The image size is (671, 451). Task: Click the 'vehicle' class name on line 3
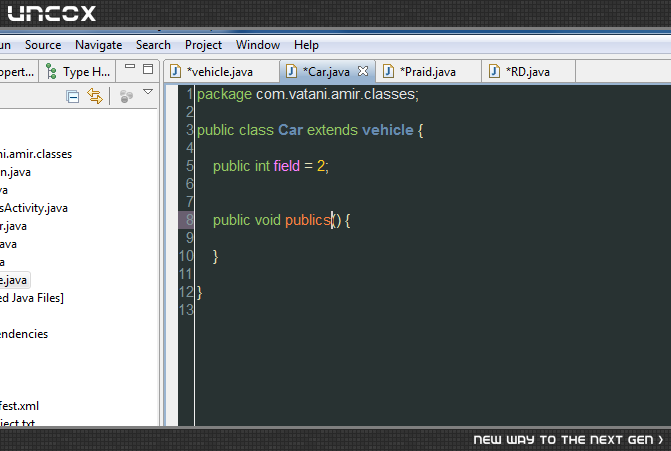coord(388,130)
